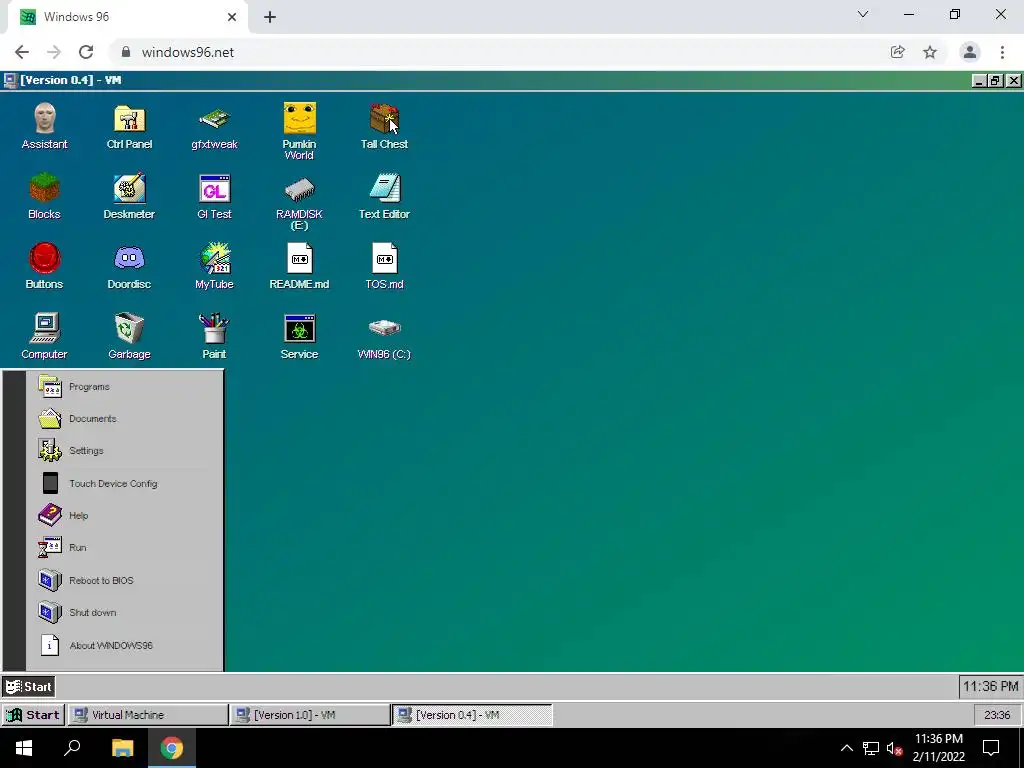Image resolution: width=1024 pixels, height=768 pixels.
Task: Select Touch Device Config menu entry
Action: (125, 483)
